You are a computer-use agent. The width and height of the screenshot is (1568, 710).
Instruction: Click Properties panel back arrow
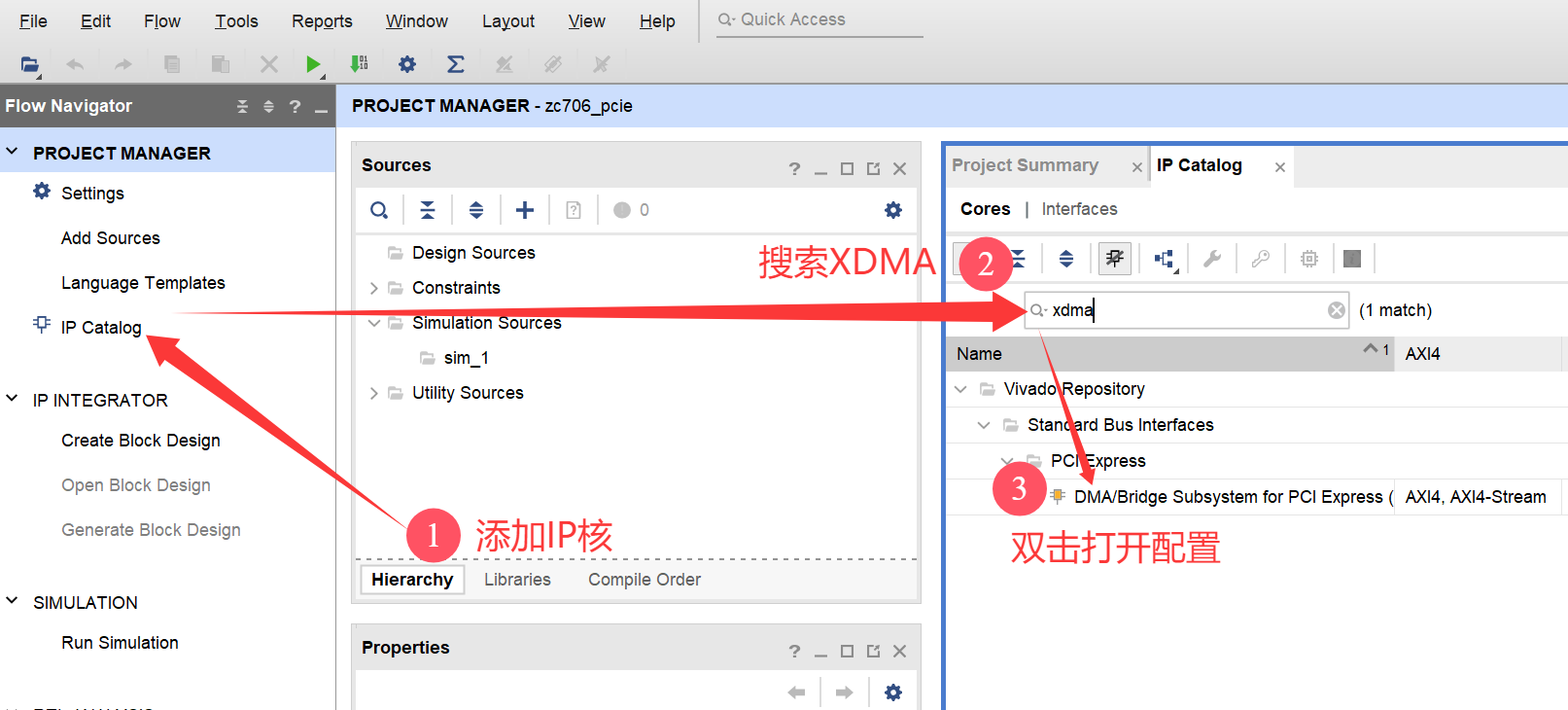pyautogui.click(x=797, y=692)
